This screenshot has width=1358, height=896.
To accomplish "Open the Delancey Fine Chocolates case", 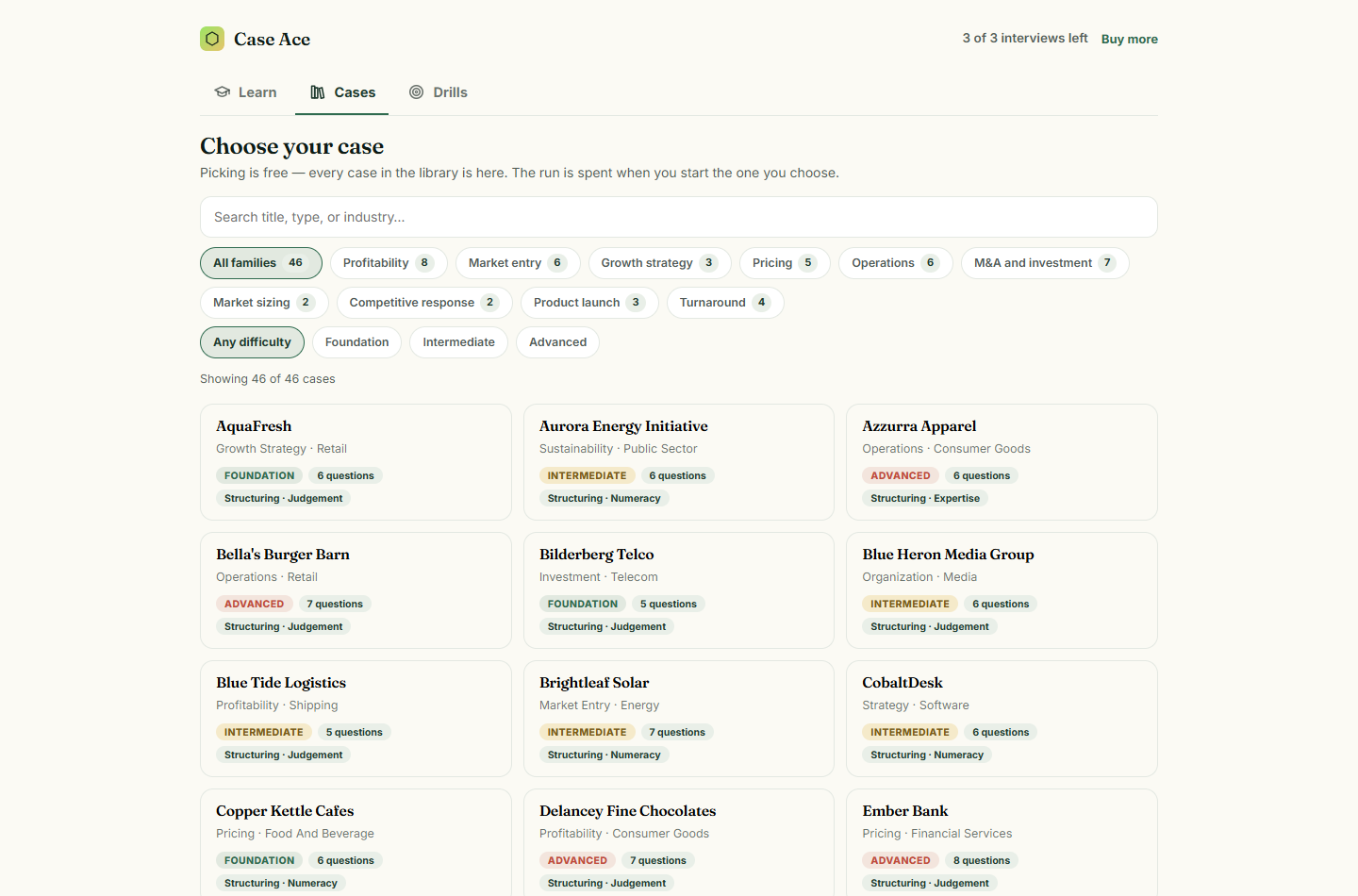I will pyautogui.click(x=679, y=842).
